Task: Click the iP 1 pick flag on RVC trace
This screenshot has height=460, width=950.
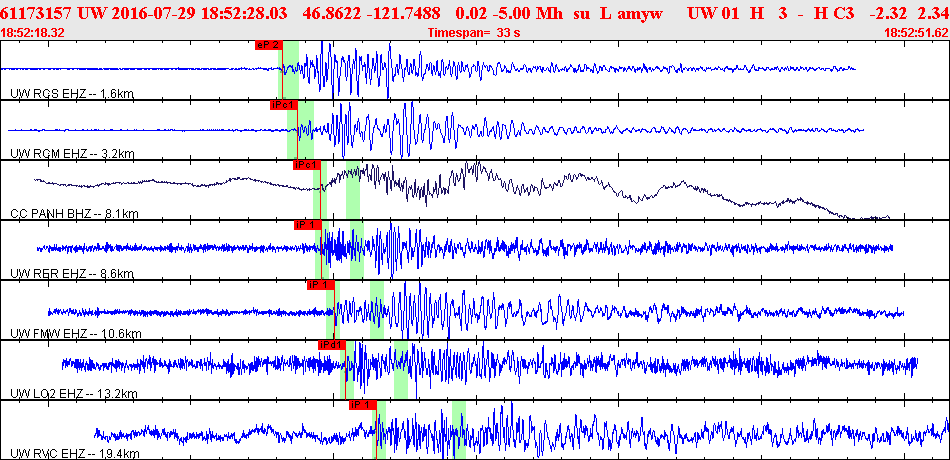Action: click(x=361, y=405)
